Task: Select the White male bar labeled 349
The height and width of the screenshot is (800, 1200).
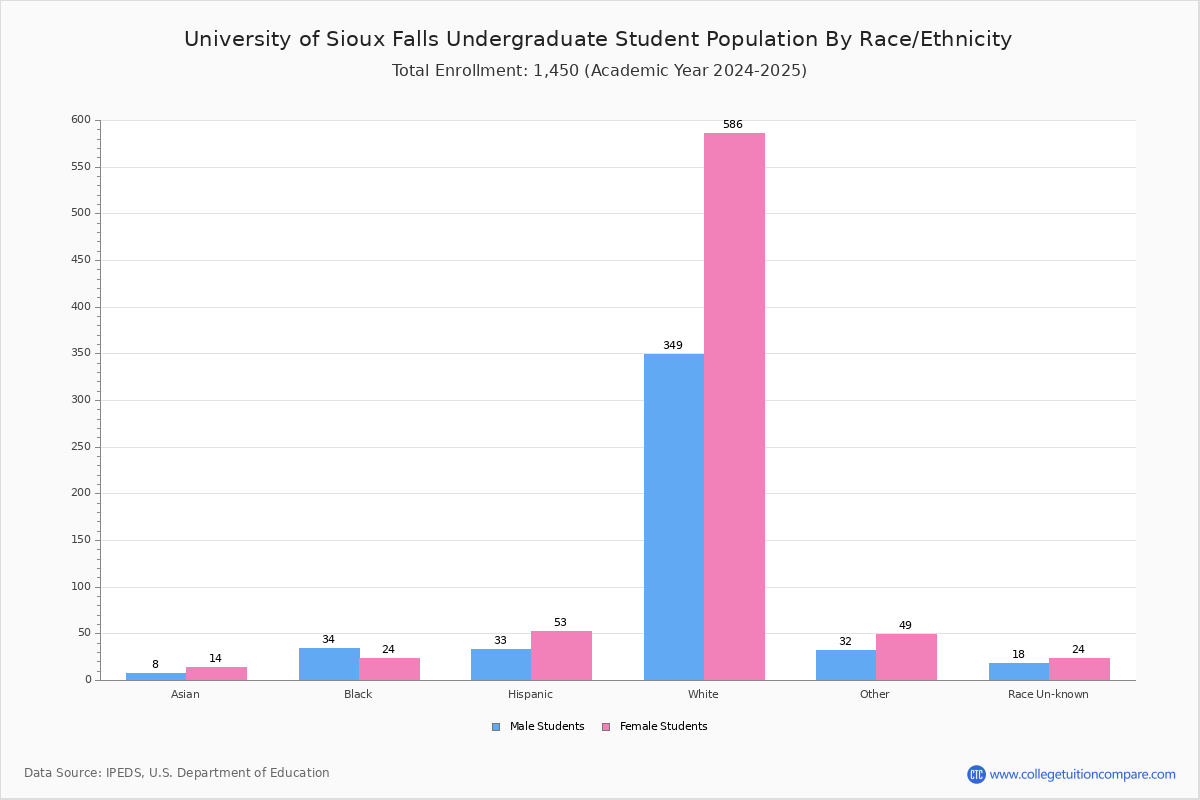Action: click(674, 517)
